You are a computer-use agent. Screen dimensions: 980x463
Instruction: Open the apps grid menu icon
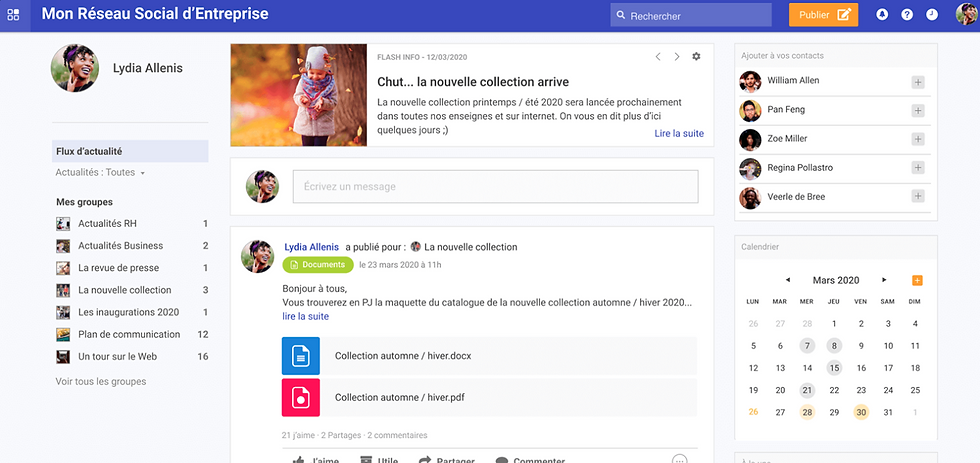[13, 15]
